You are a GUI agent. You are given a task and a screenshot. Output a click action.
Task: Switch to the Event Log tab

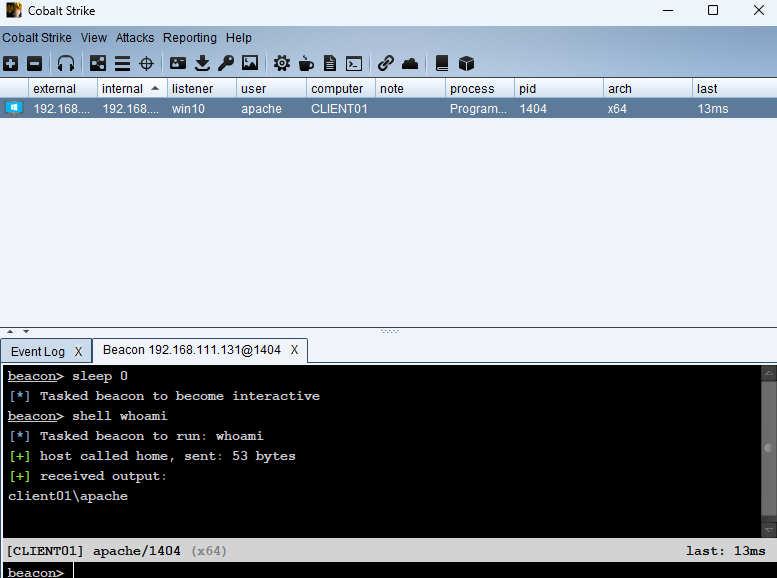(38, 351)
